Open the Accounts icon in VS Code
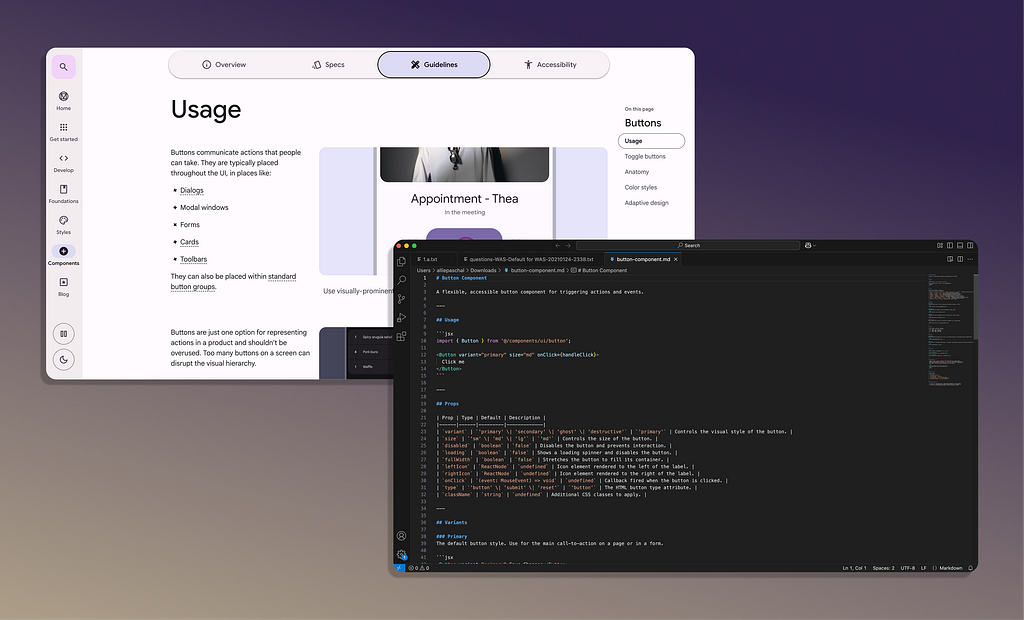Screen dimensions: 1024x620 click(x=402, y=536)
